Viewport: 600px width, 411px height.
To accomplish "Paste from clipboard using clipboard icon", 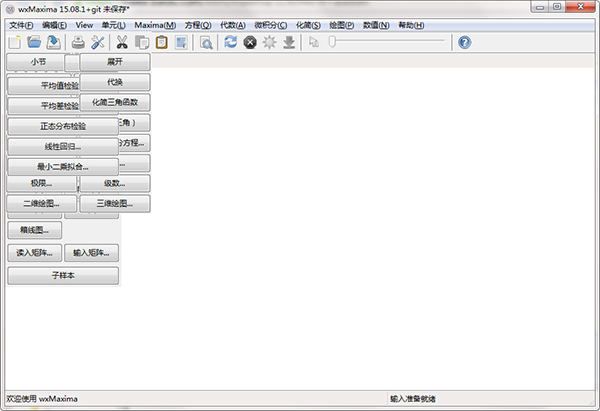I will coord(161,42).
